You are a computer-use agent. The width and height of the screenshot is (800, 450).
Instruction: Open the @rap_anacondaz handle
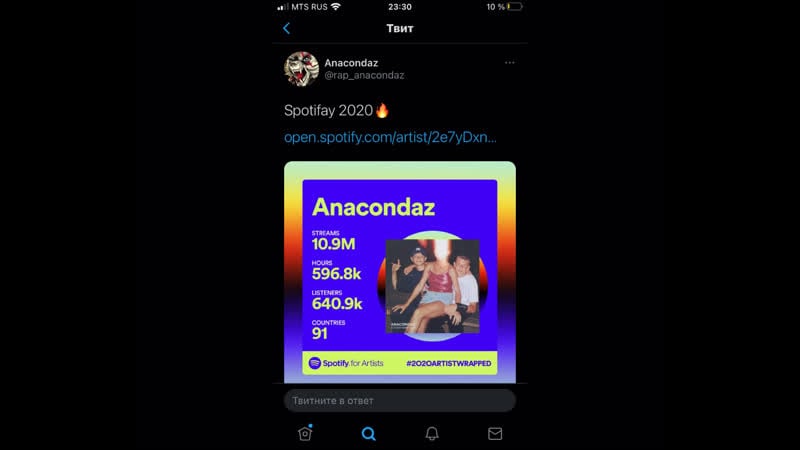pyautogui.click(x=364, y=76)
